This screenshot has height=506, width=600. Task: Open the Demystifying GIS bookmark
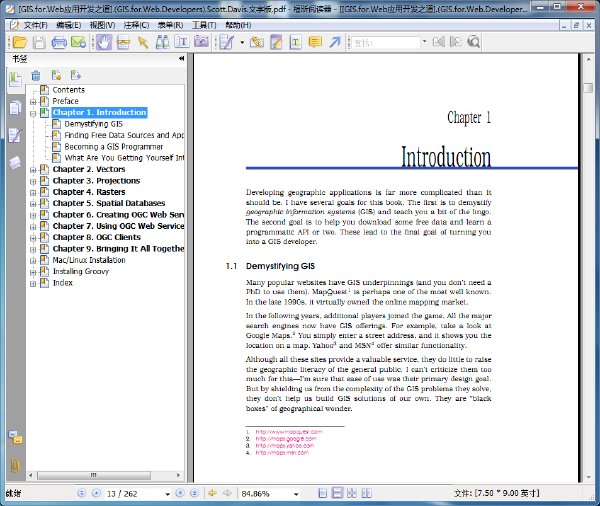pos(93,124)
